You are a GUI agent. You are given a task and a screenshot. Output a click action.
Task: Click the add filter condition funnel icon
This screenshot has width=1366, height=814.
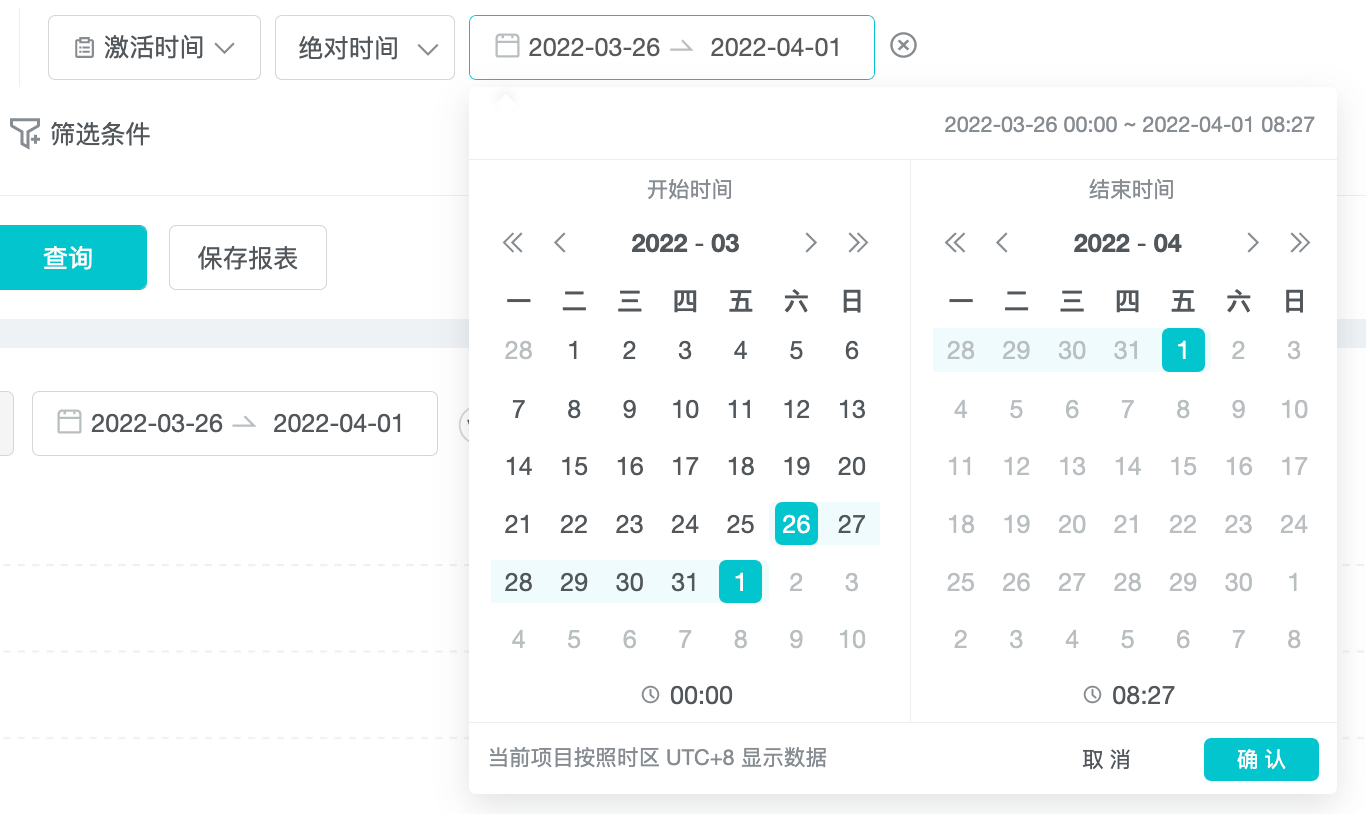click(25, 133)
